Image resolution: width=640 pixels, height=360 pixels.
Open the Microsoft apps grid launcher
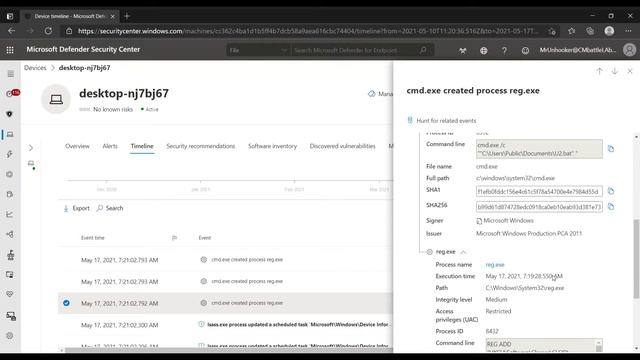point(10,50)
